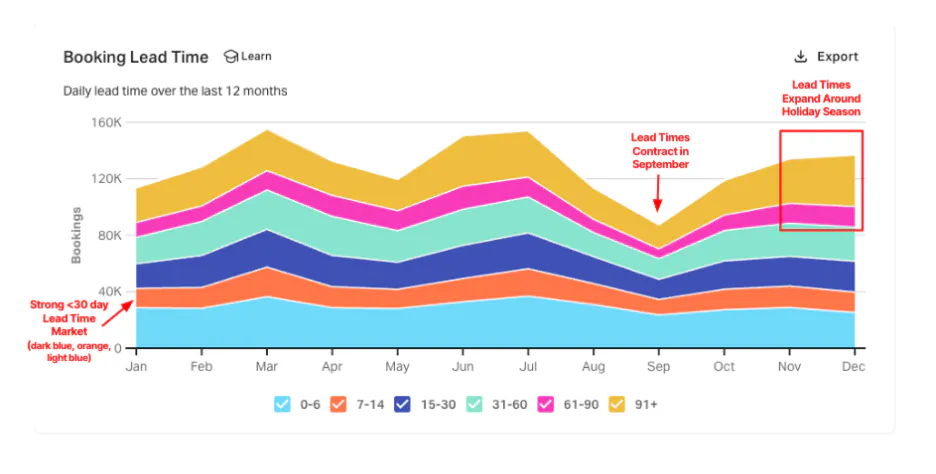The image size is (936, 474).
Task: Click the 91+ legend label
Action: tap(646, 405)
